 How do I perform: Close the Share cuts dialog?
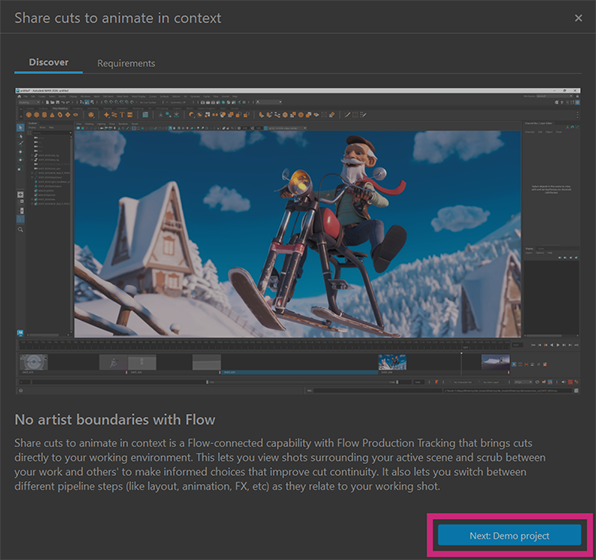pyautogui.click(x=578, y=18)
